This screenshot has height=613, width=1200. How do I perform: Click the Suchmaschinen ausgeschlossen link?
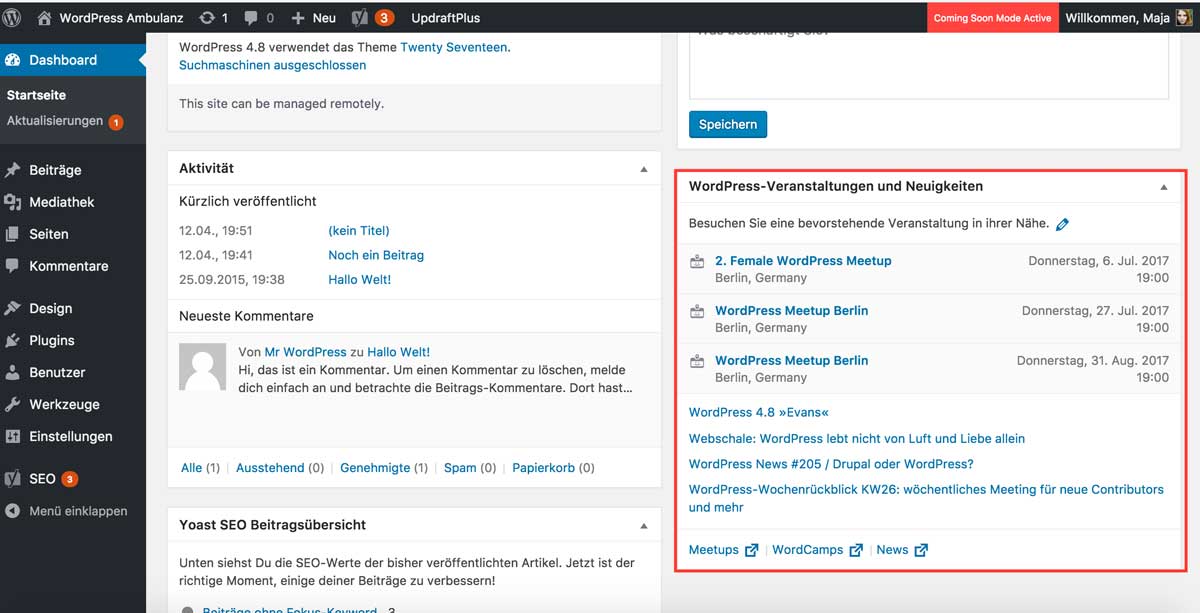(x=273, y=65)
